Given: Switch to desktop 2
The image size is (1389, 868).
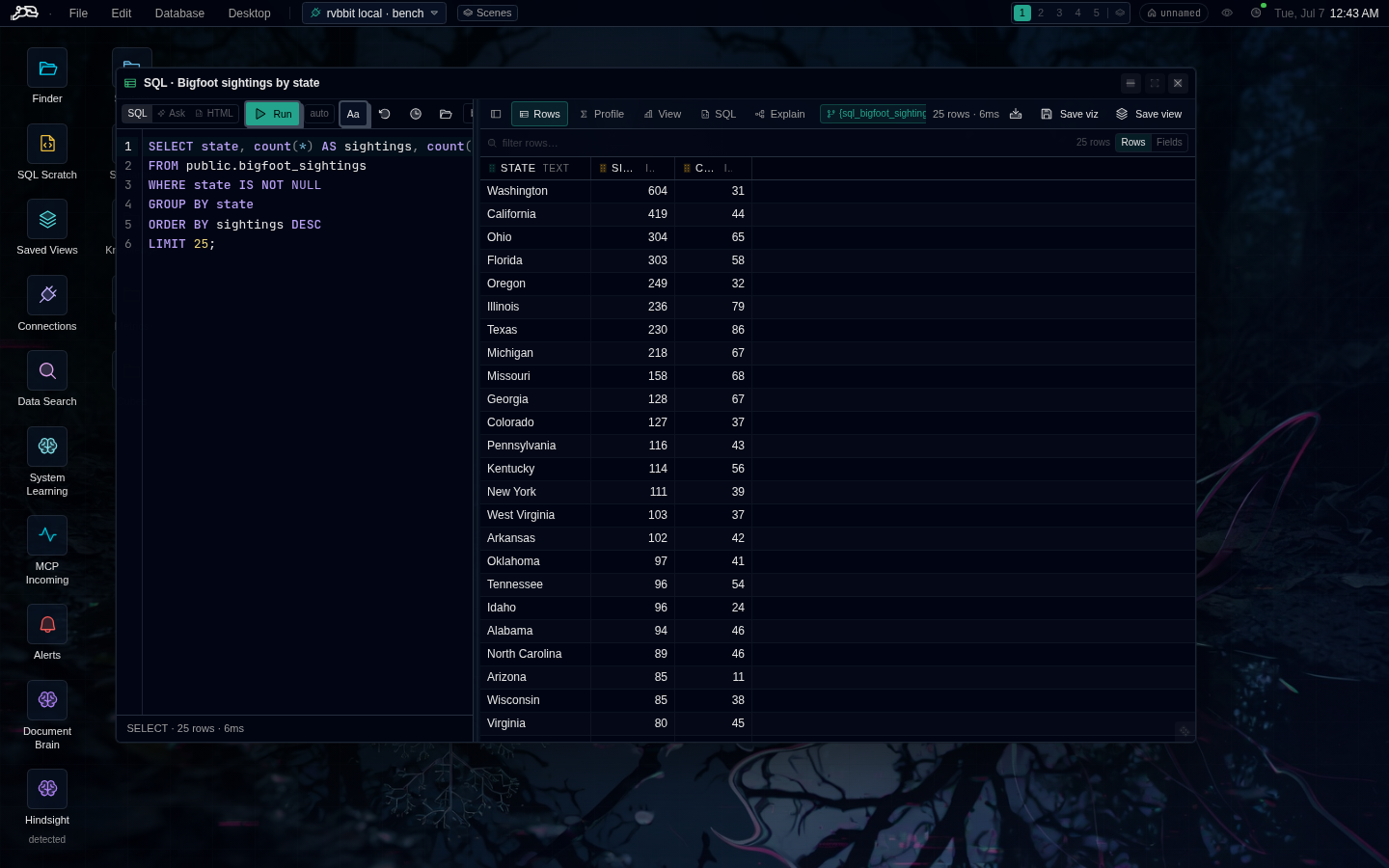Looking at the screenshot, I should pyautogui.click(x=1041, y=13).
